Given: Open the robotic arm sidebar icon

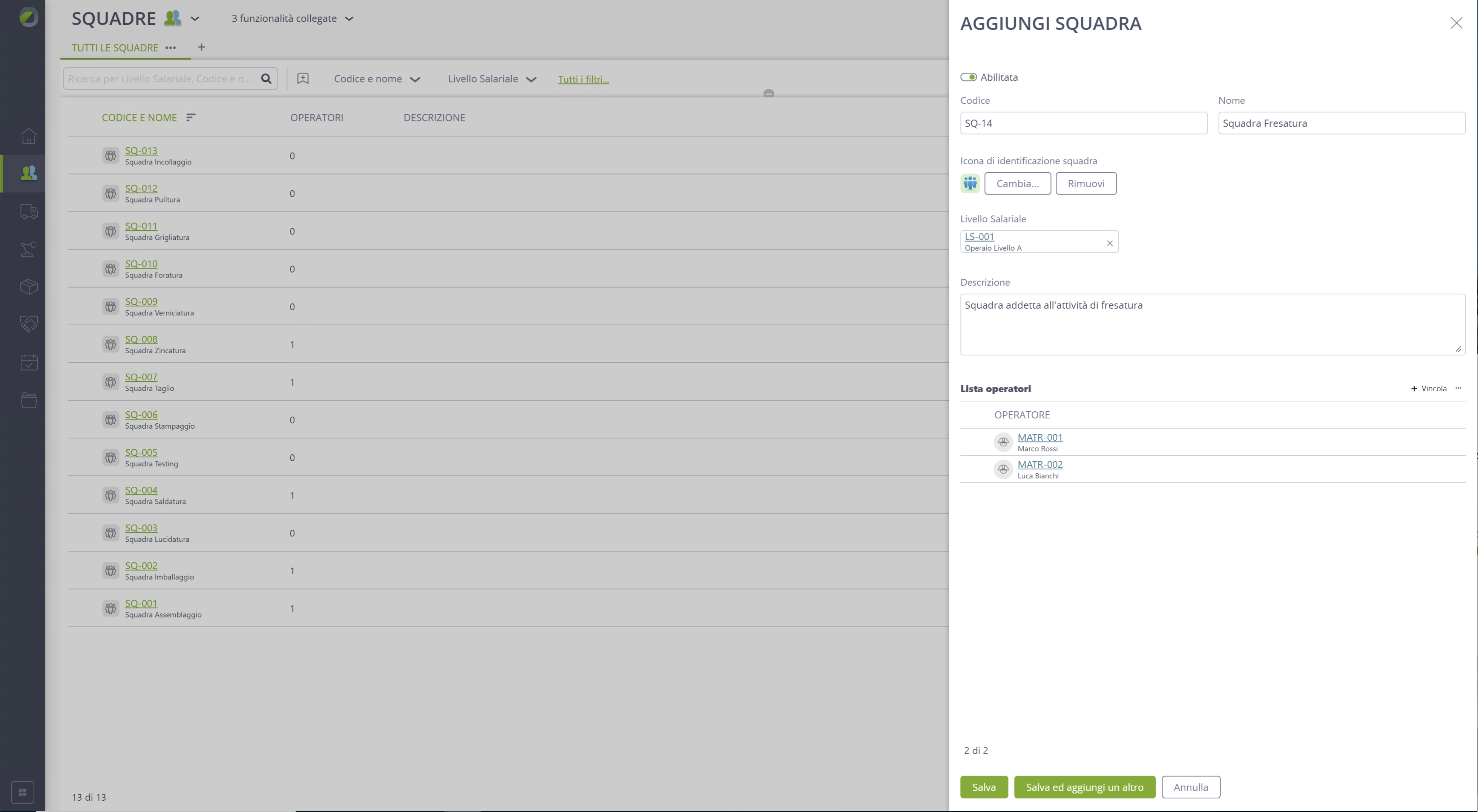Looking at the screenshot, I should [28, 248].
